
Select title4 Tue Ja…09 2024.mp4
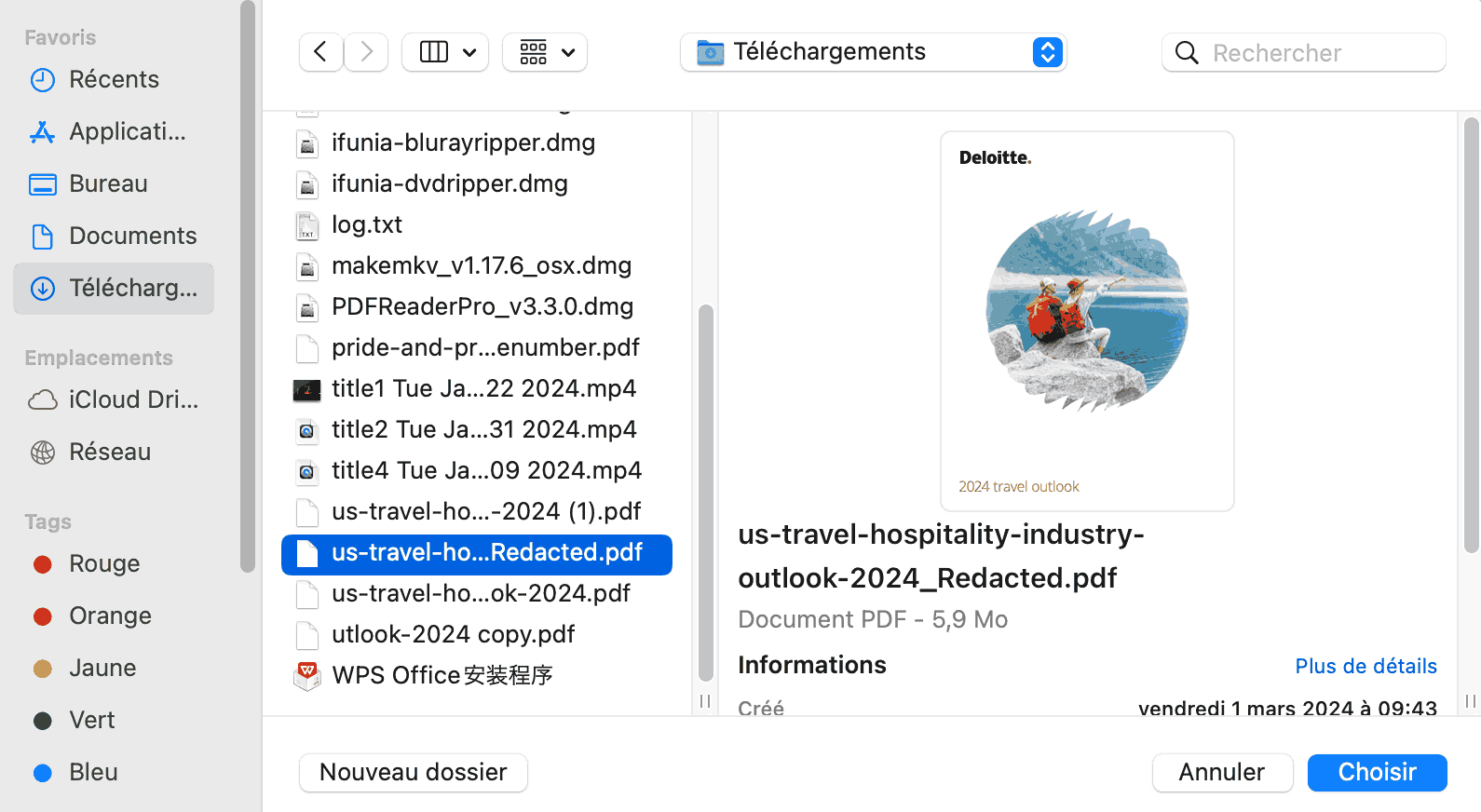point(477,470)
